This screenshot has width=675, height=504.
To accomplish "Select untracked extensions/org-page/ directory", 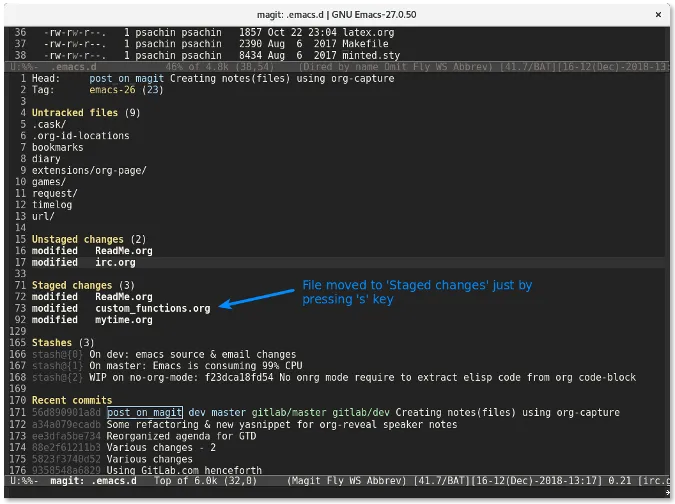I will [89, 170].
